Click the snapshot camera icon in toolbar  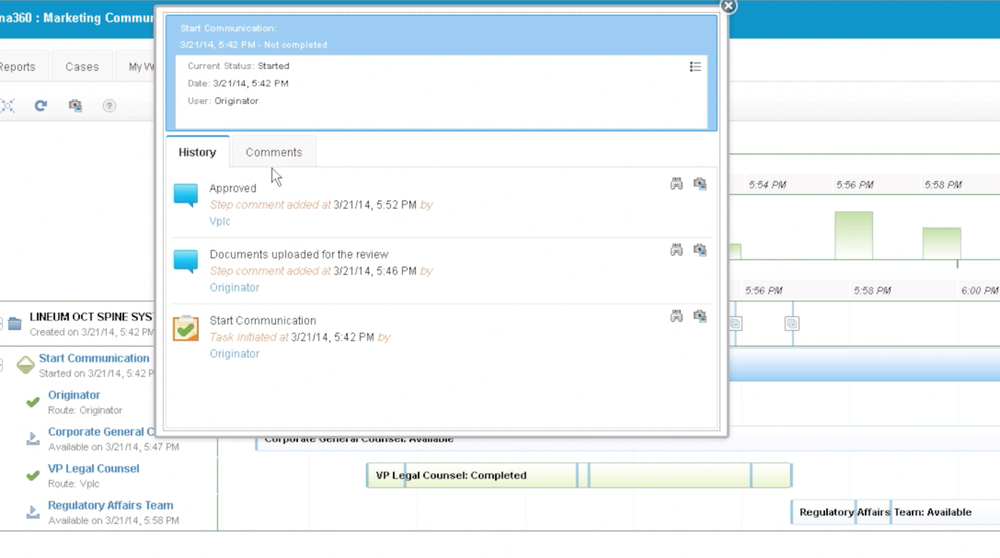tap(75, 105)
